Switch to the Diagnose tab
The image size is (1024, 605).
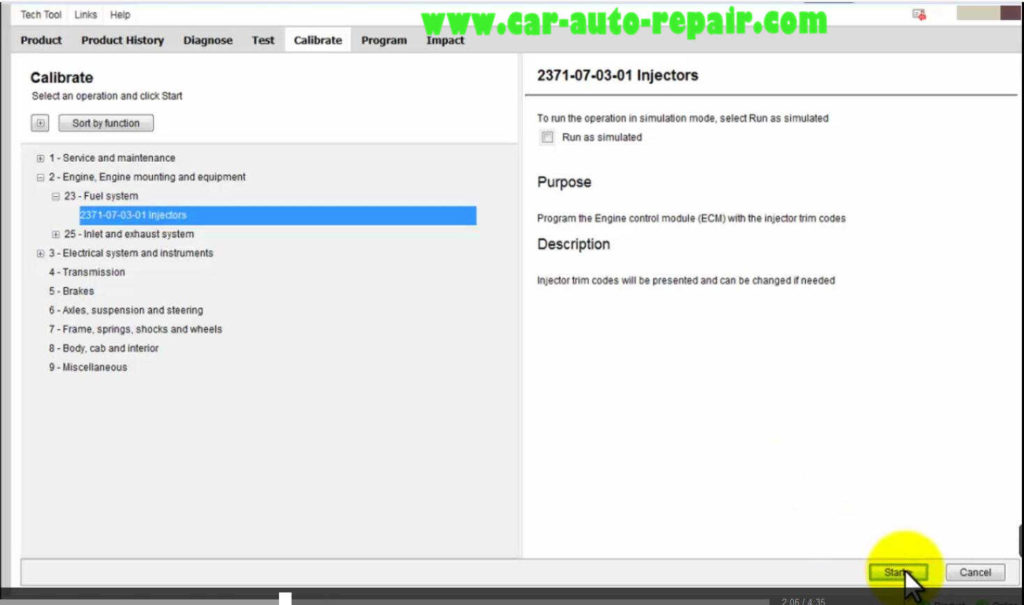pos(208,40)
